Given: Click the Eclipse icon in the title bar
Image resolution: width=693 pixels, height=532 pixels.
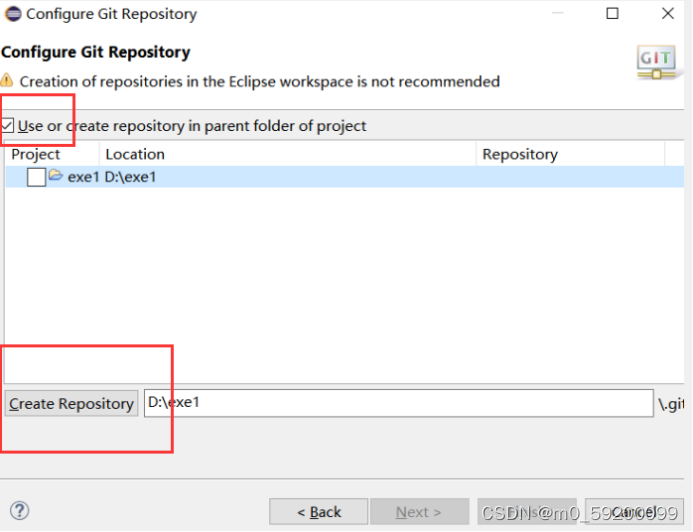Looking at the screenshot, I should tap(13, 14).
